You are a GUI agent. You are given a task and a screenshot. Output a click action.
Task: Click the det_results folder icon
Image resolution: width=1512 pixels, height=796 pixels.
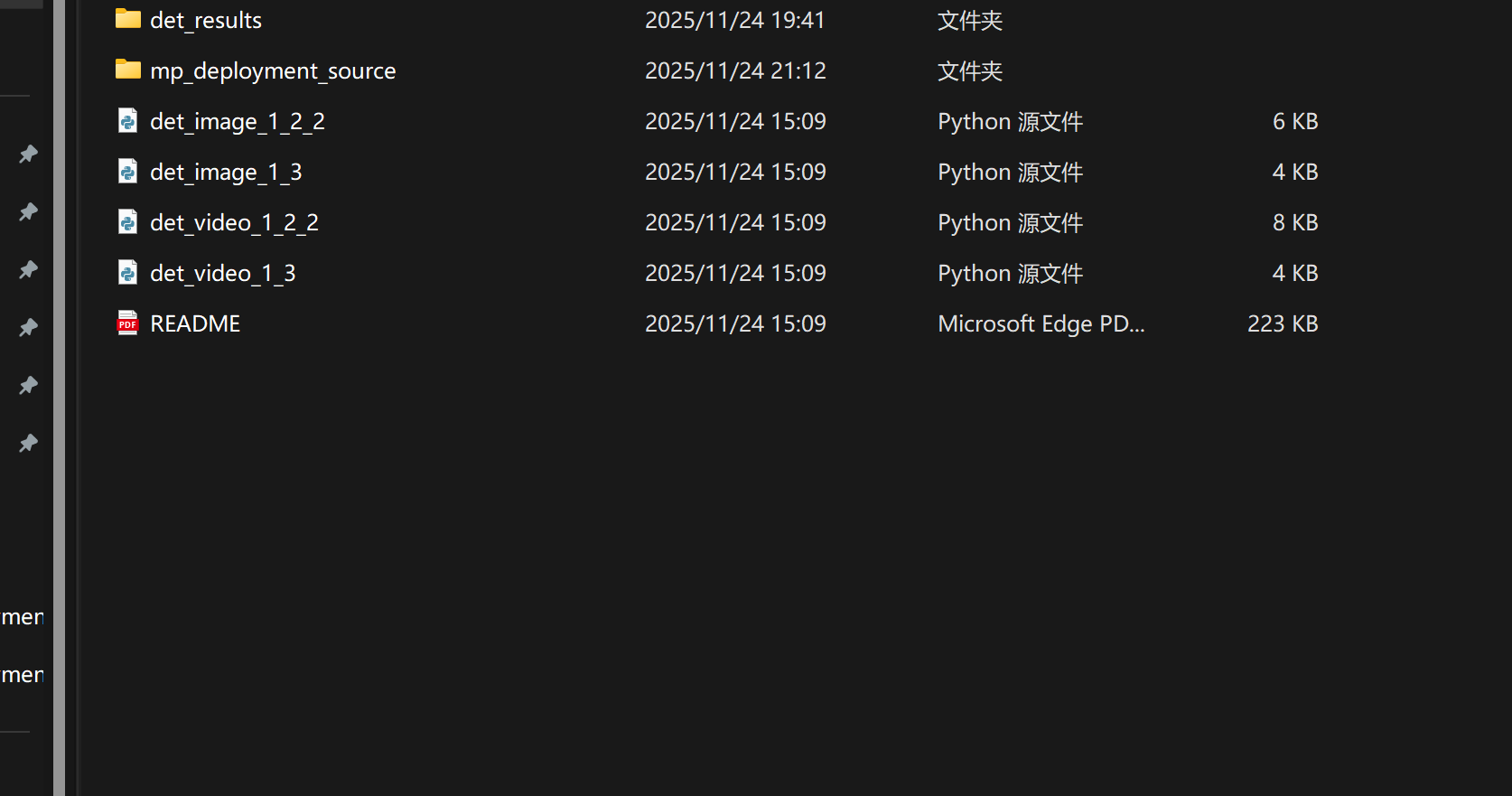[127, 19]
